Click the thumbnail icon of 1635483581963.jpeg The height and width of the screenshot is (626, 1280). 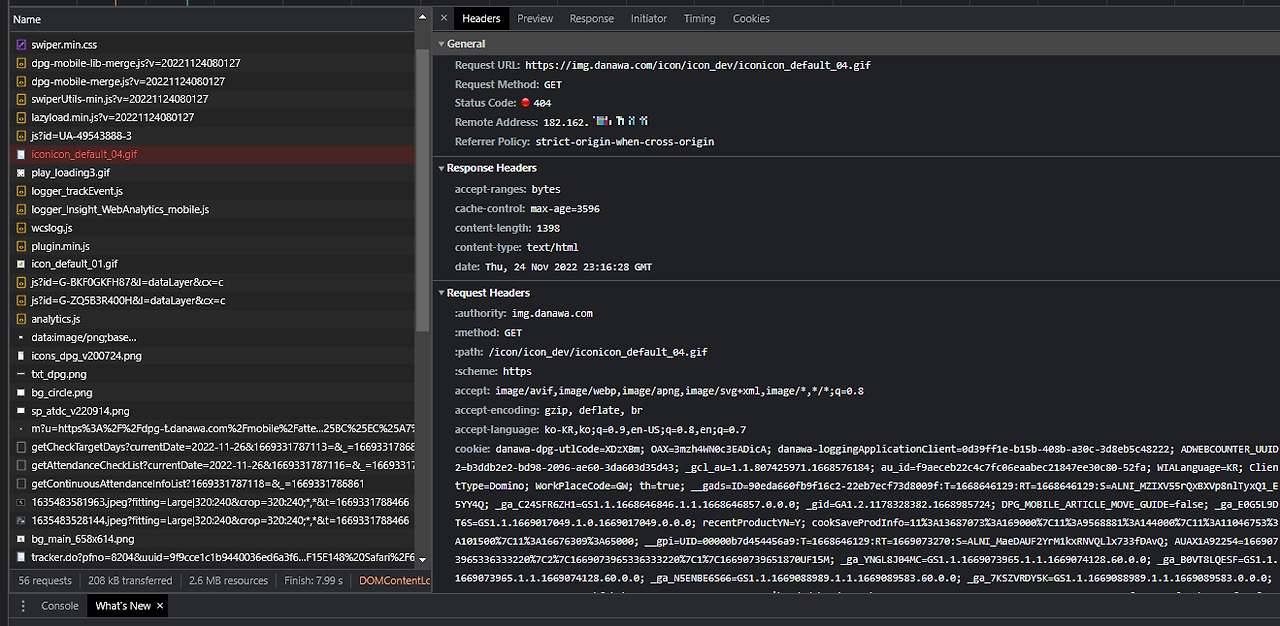click(x=21, y=502)
